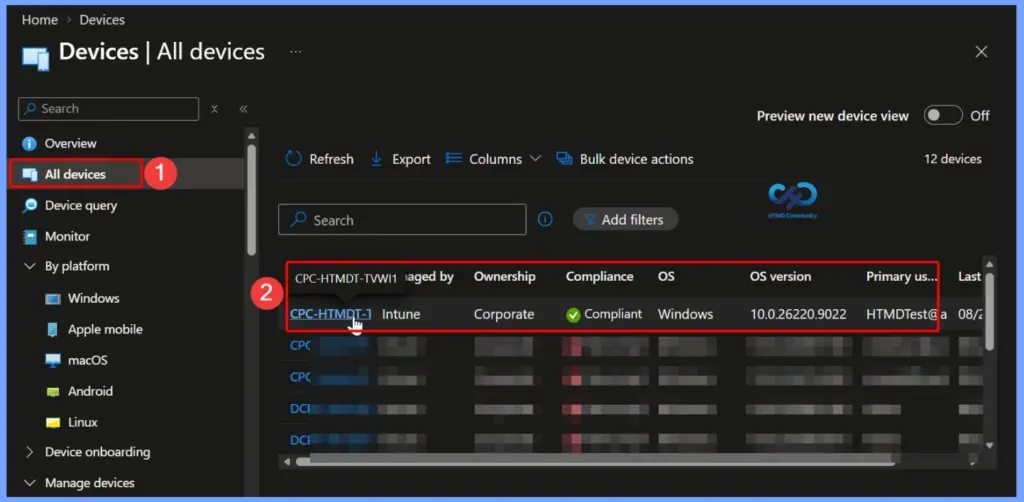The height and width of the screenshot is (502, 1024).
Task: Select Android under By platform
Action: 90,391
